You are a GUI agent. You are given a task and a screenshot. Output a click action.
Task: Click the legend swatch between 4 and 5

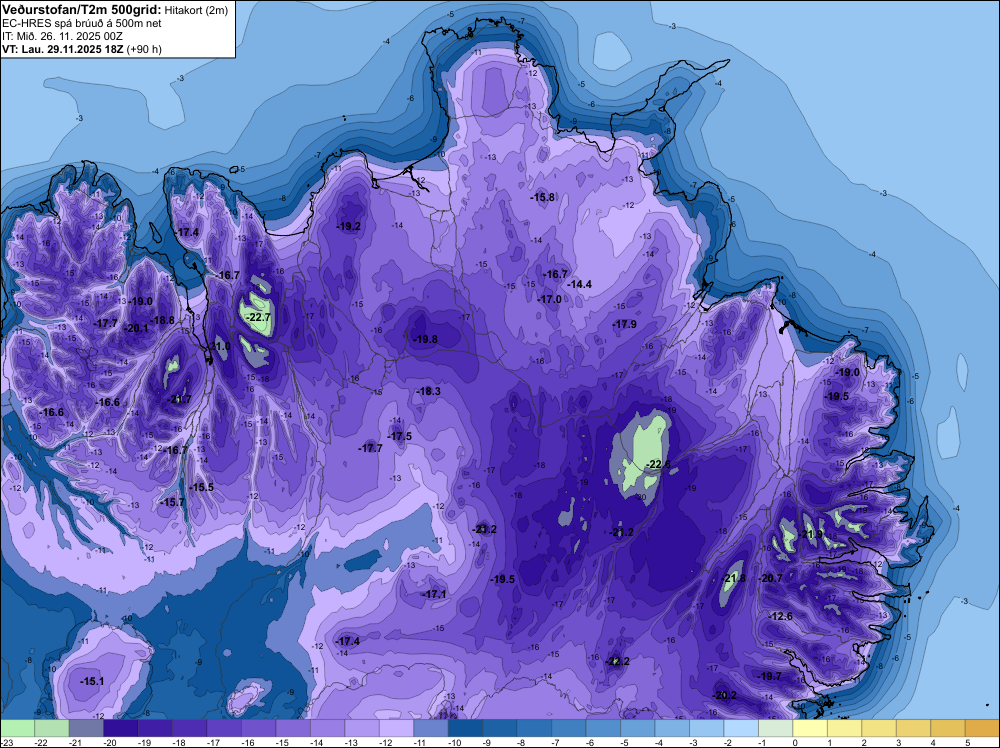[x=947, y=728]
